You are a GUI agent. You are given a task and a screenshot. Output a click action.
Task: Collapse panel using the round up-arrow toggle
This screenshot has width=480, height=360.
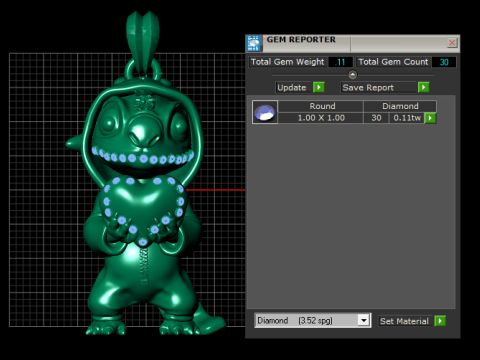(352, 74)
